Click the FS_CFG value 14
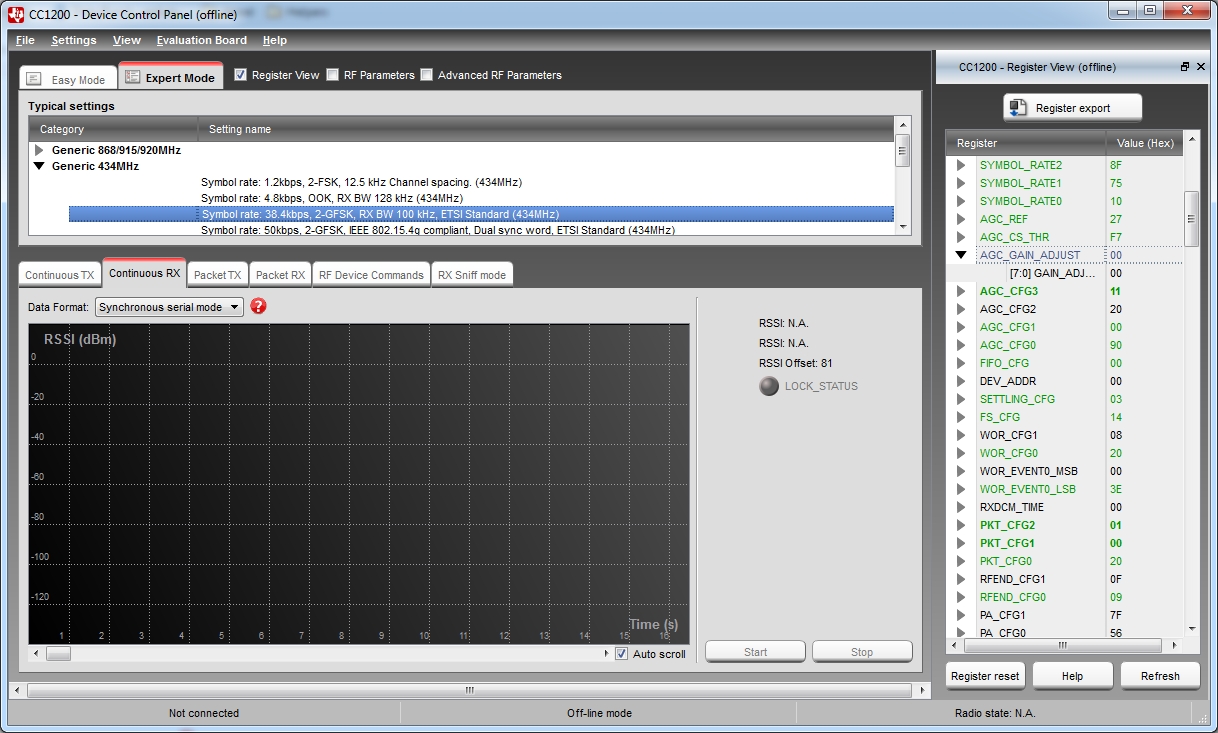Image resolution: width=1218 pixels, height=733 pixels. click(1116, 417)
